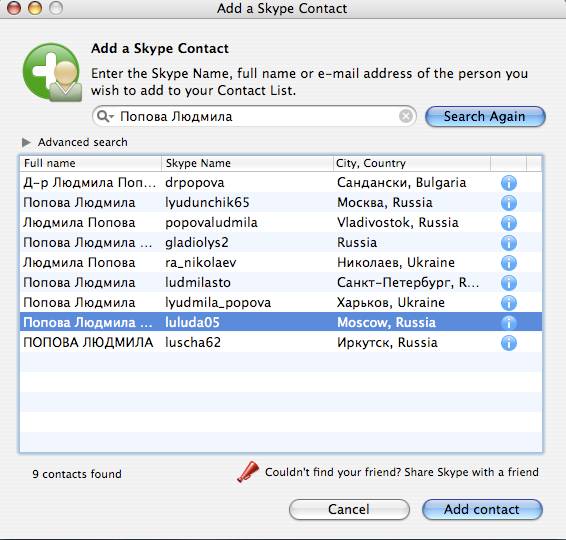The image size is (566, 540).
Task: Open info icon for drpopova contact
Action: 509,183
